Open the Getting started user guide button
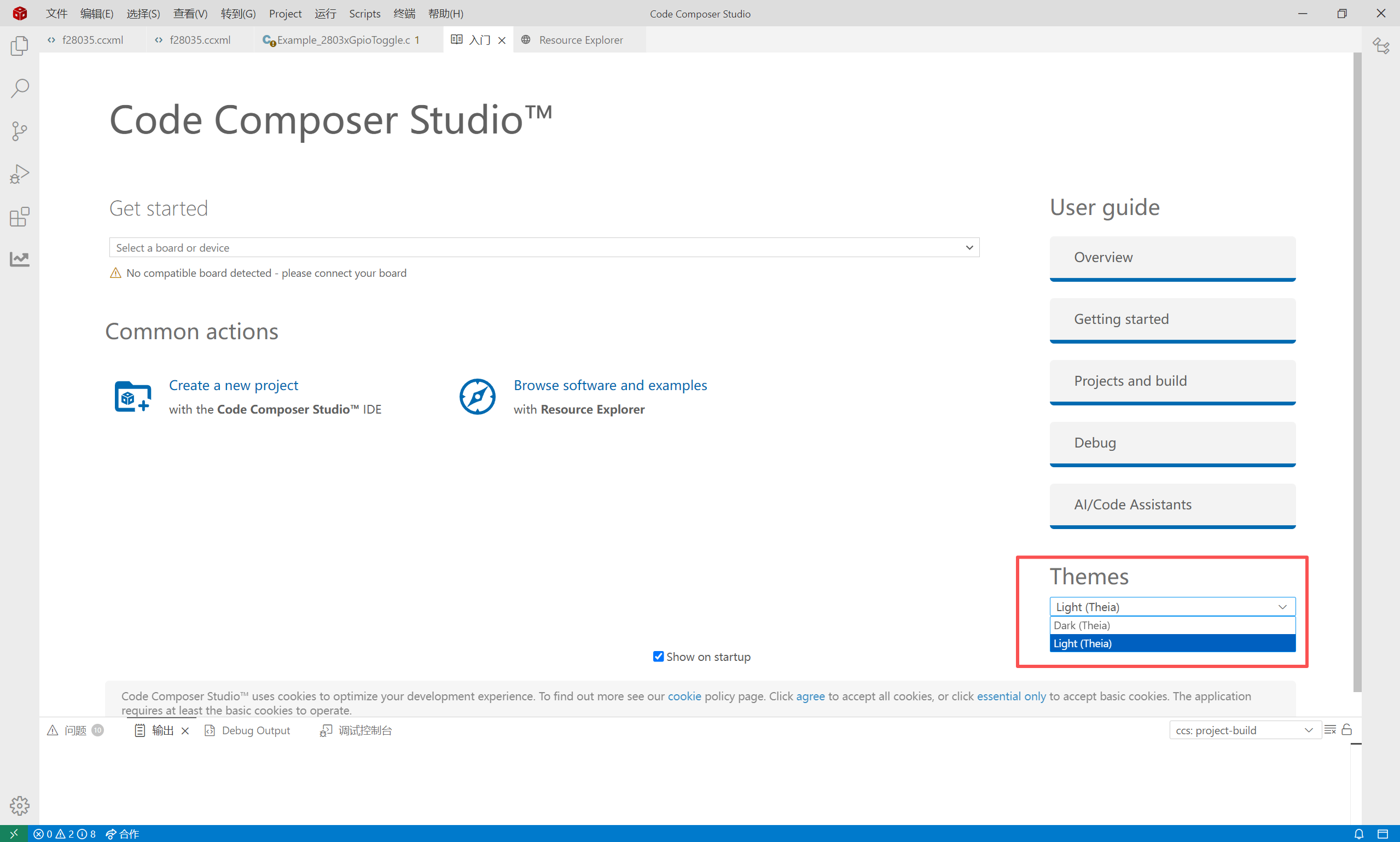 [1172, 320]
